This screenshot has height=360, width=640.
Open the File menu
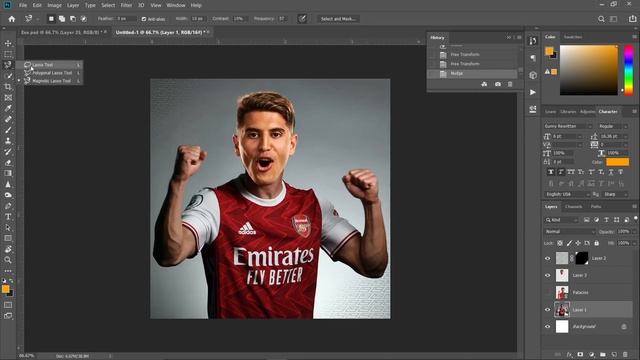tap(23, 5)
